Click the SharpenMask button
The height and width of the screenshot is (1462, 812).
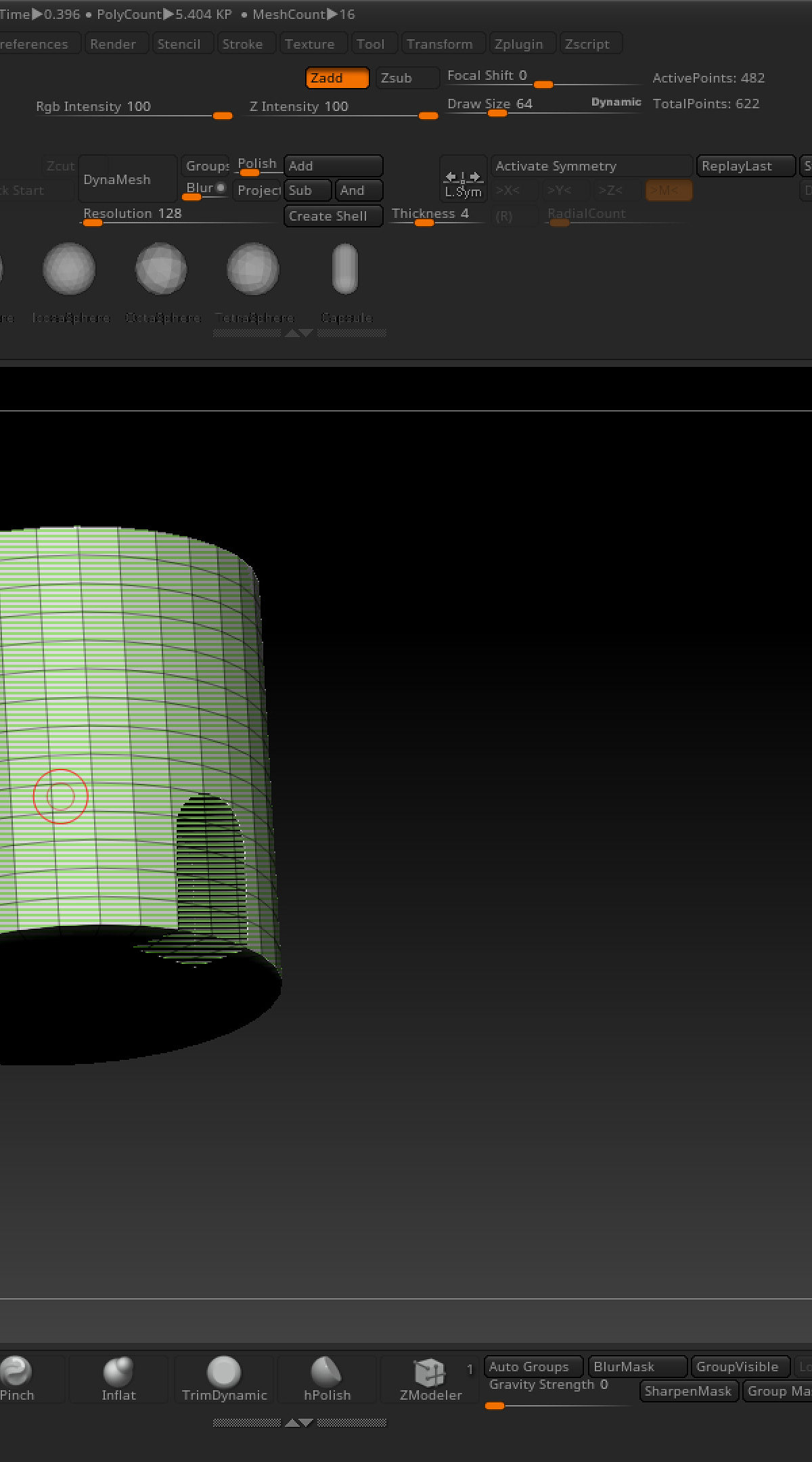click(689, 1391)
